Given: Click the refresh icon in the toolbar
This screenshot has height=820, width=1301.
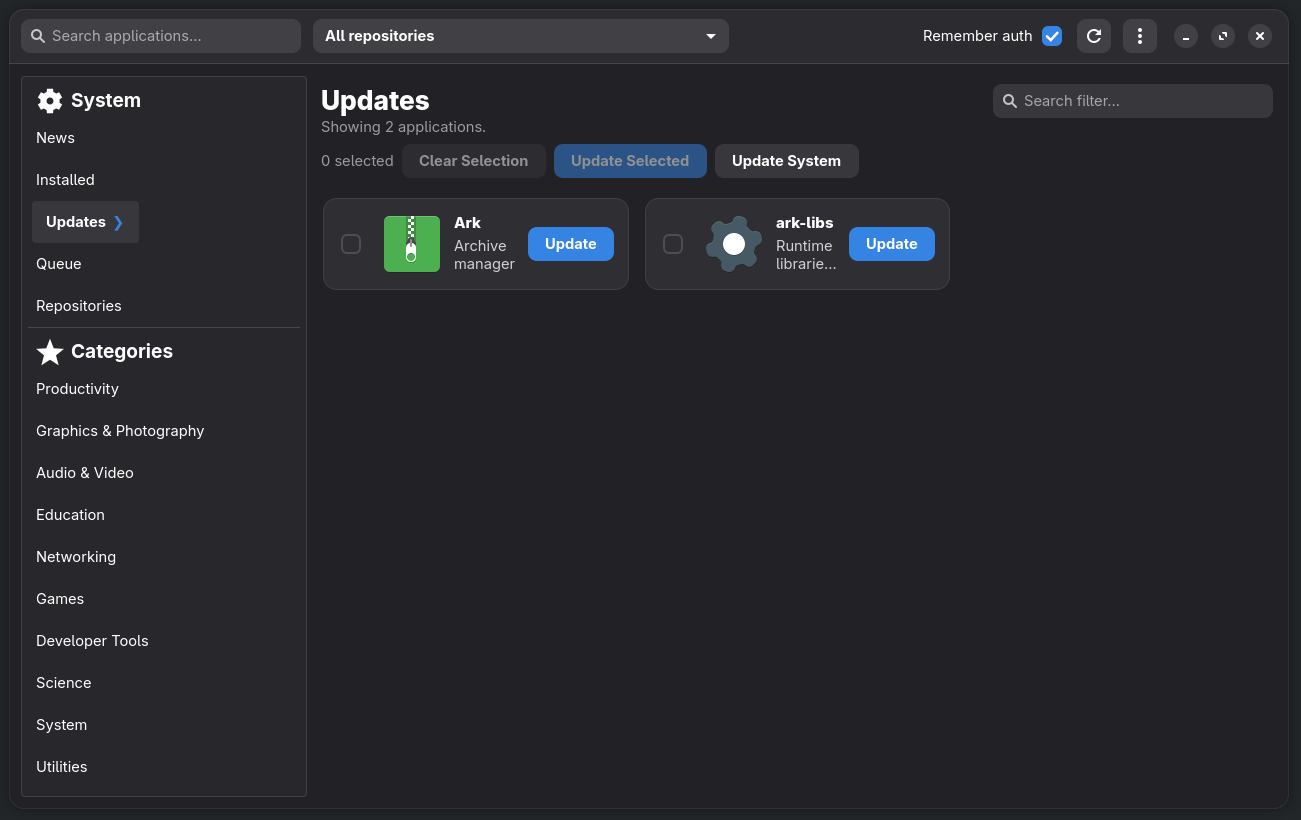Looking at the screenshot, I should 1093,36.
